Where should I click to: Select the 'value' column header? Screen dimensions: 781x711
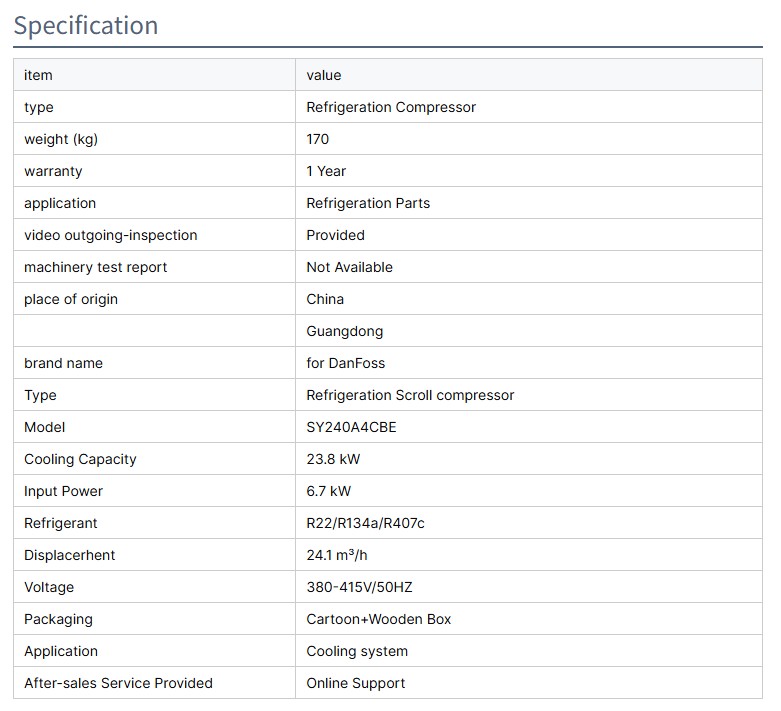pyautogui.click(x=323, y=75)
